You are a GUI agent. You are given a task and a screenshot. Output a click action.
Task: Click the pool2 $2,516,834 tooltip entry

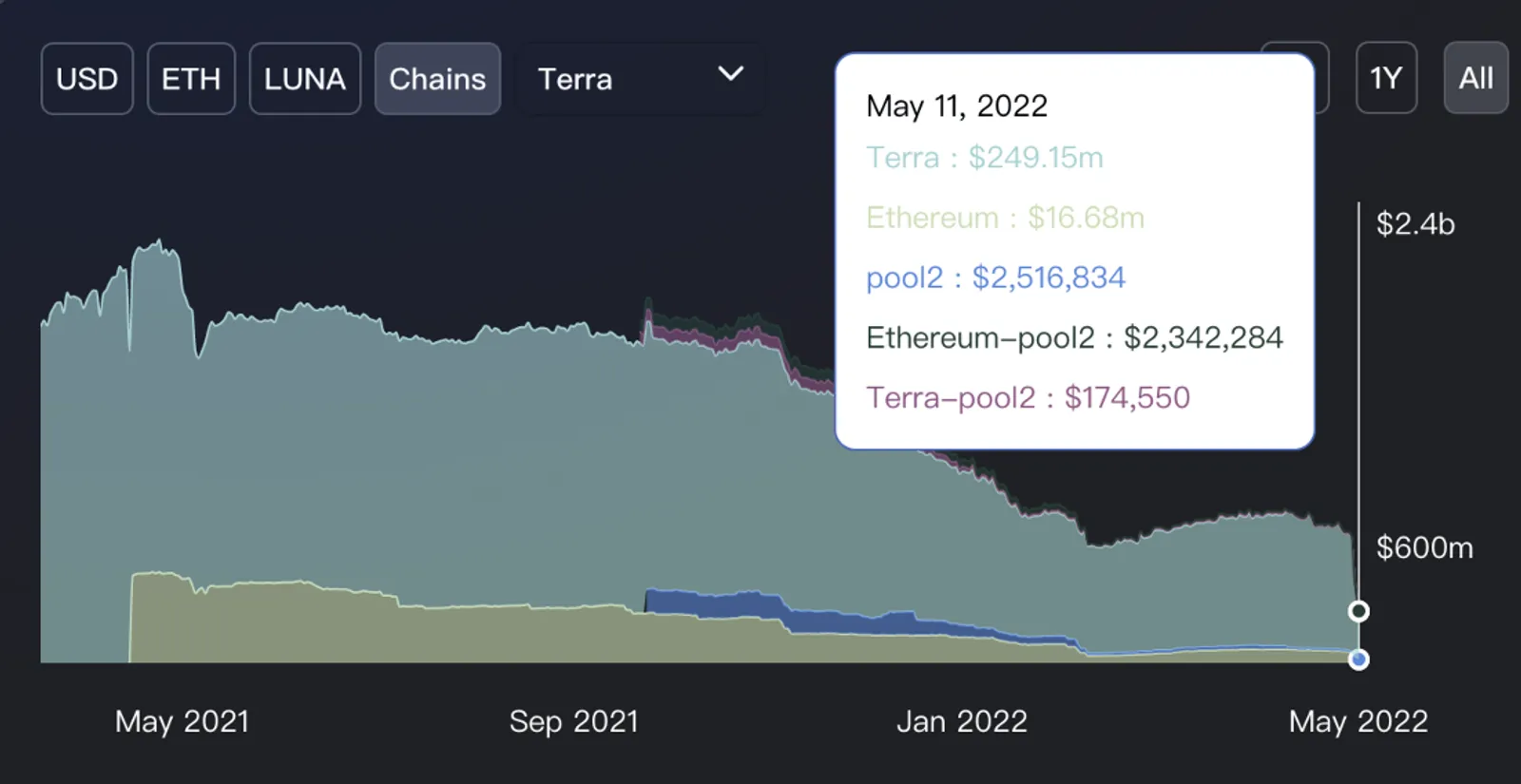pyautogui.click(x=995, y=277)
